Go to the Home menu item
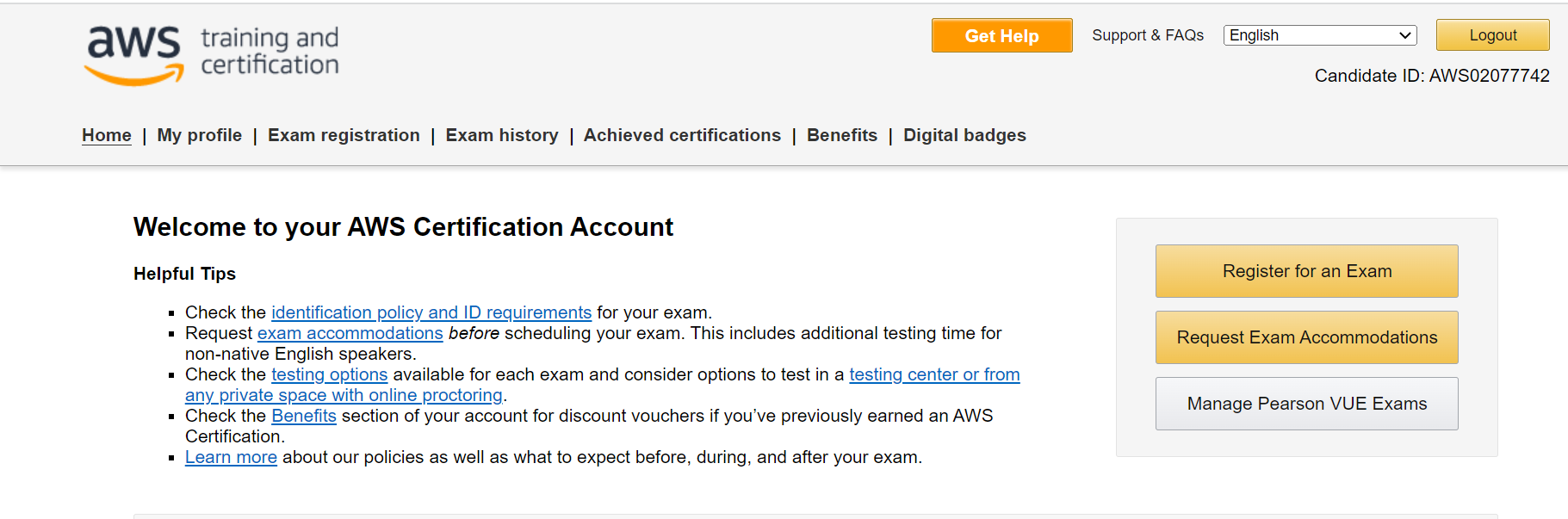The image size is (1568, 519). click(x=107, y=135)
